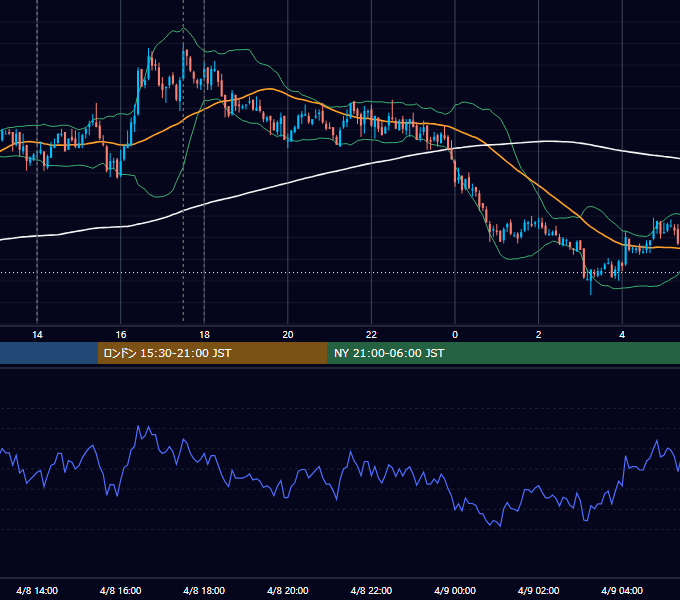
Task: Click the 4/9 02:00 date label
Action: click(x=538, y=590)
